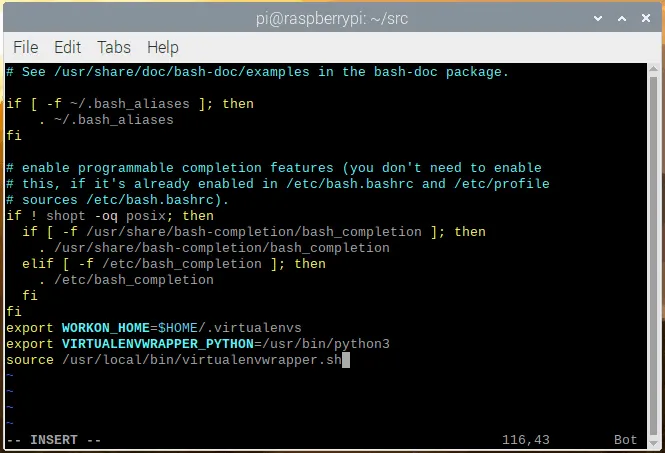The height and width of the screenshot is (453, 665).
Task: Click the line '. ~/.bash_aliases'
Action: [106, 120]
